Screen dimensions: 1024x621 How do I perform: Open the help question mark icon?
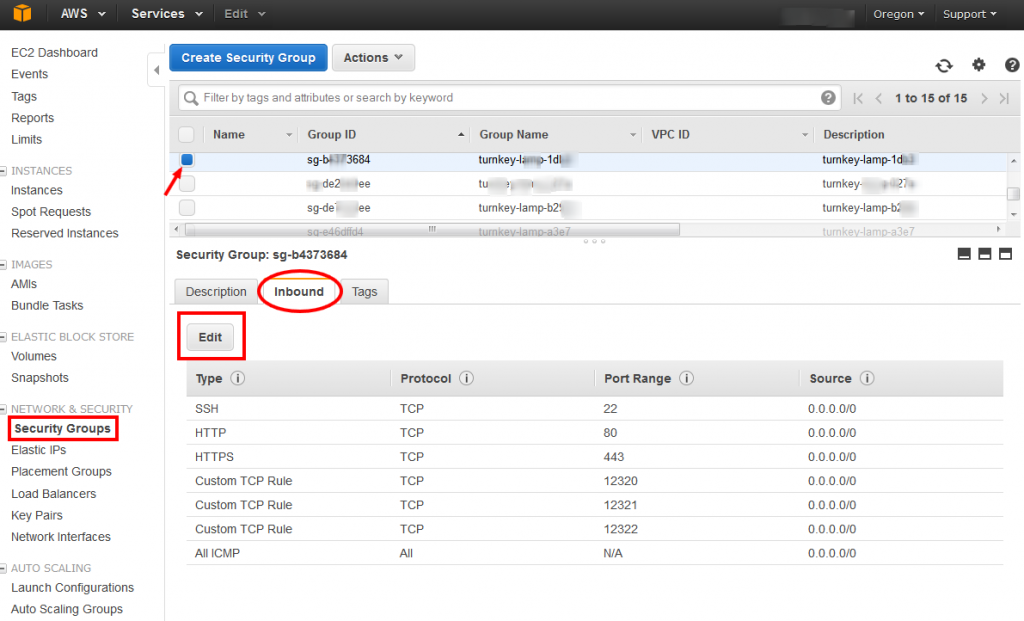(x=1012, y=64)
